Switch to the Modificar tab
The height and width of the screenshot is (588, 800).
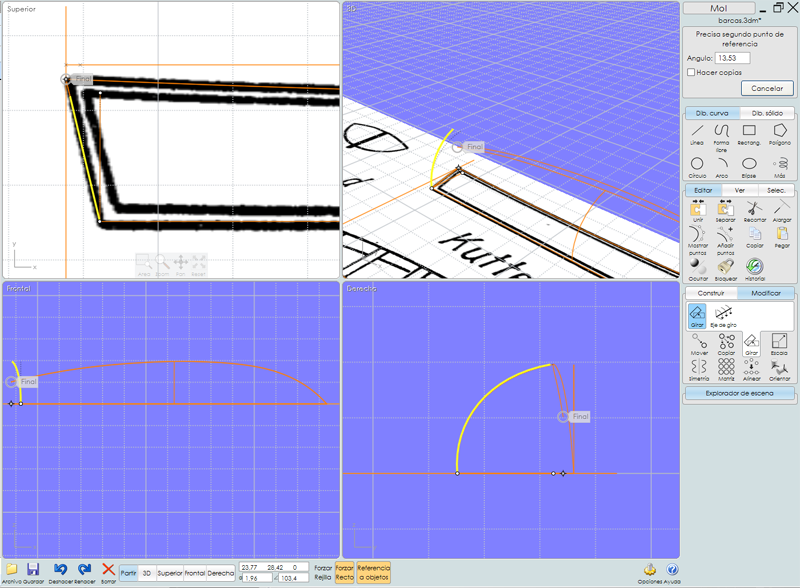766,293
